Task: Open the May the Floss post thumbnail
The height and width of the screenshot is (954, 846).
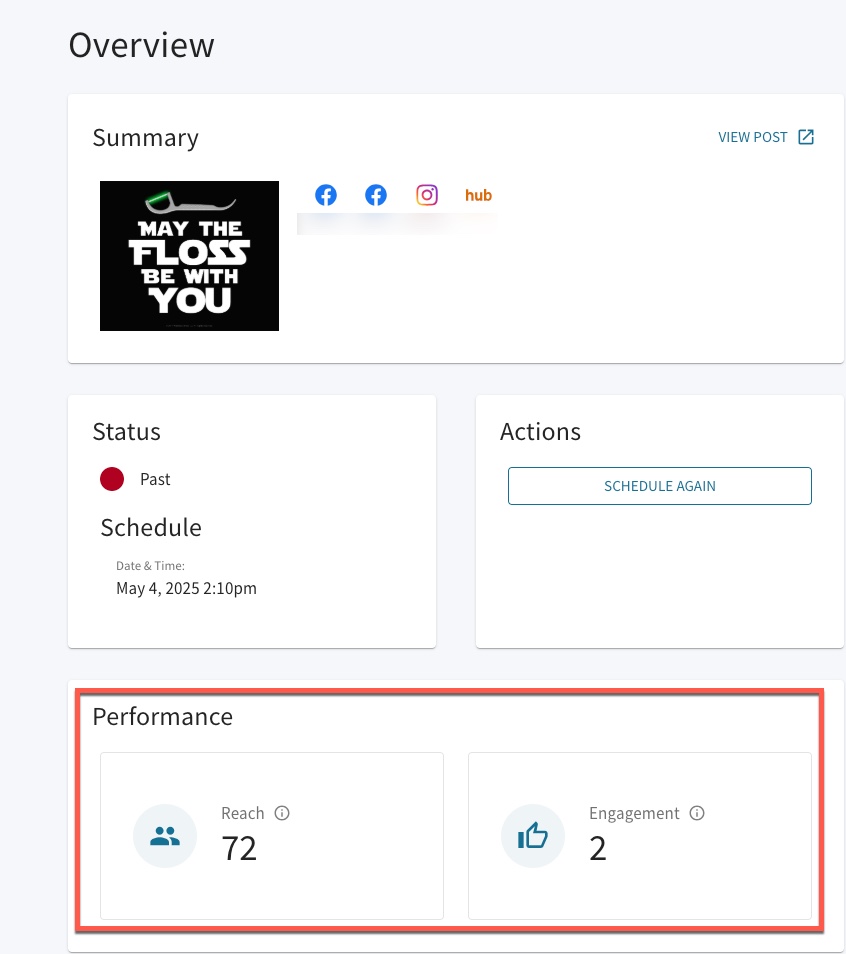Action: click(x=189, y=256)
